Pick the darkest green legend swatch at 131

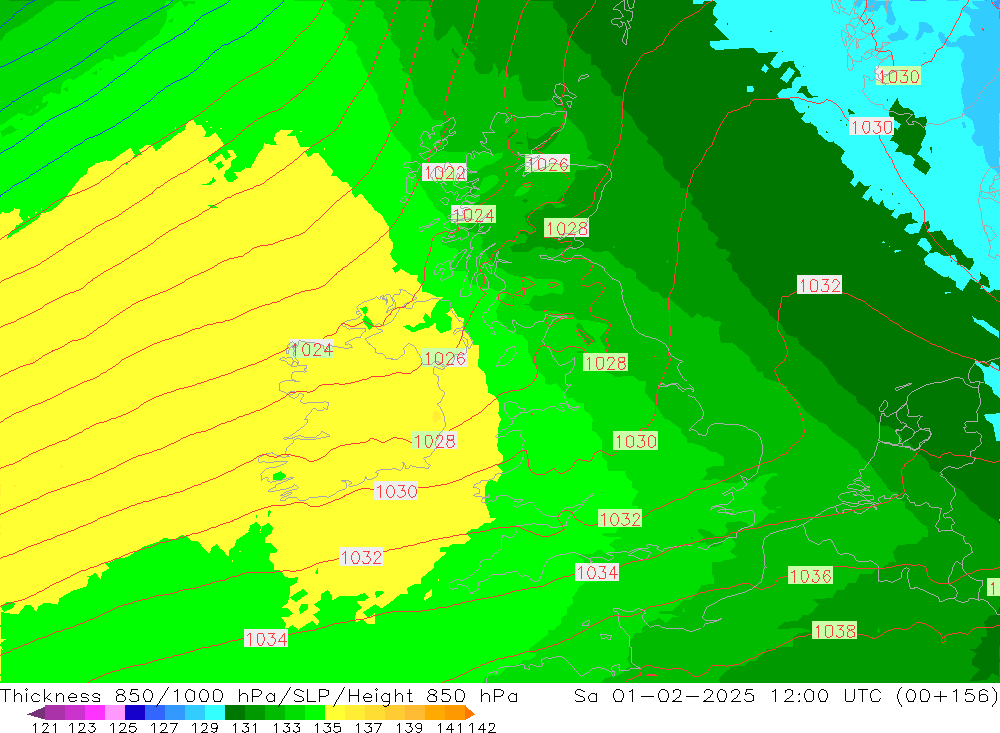pyautogui.click(x=235, y=713)
